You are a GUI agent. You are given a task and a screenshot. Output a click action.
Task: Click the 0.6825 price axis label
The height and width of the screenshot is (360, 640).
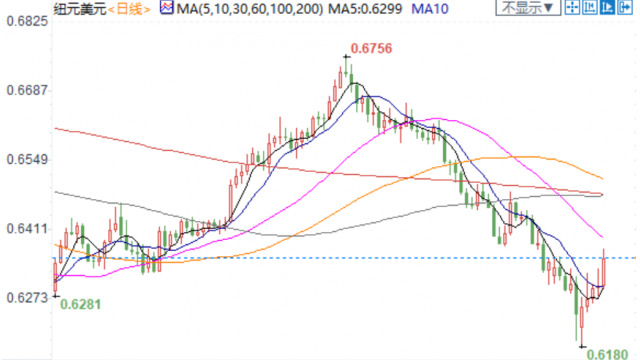tap(27, 21)
